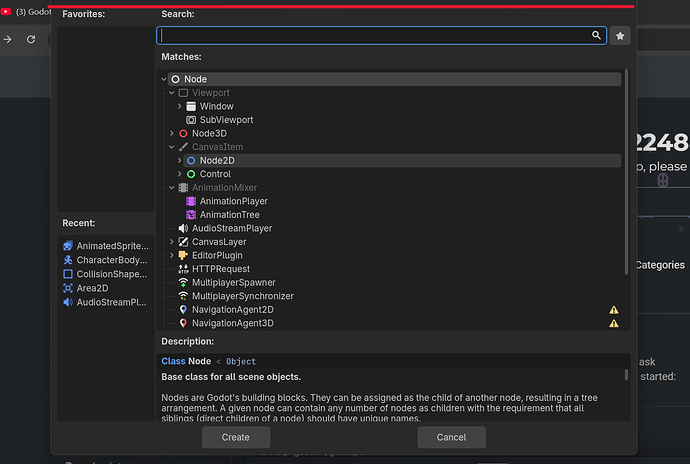Viewport: 690px width, 464px height.
Task: Click the CanvasLayer icon
Action: point(184,242)
